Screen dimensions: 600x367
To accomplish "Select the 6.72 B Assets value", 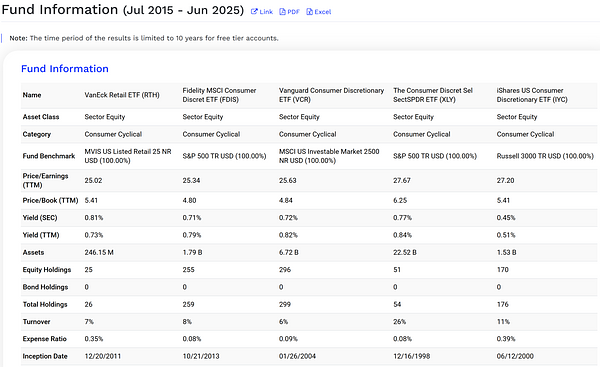I will (x=289, y=252).
